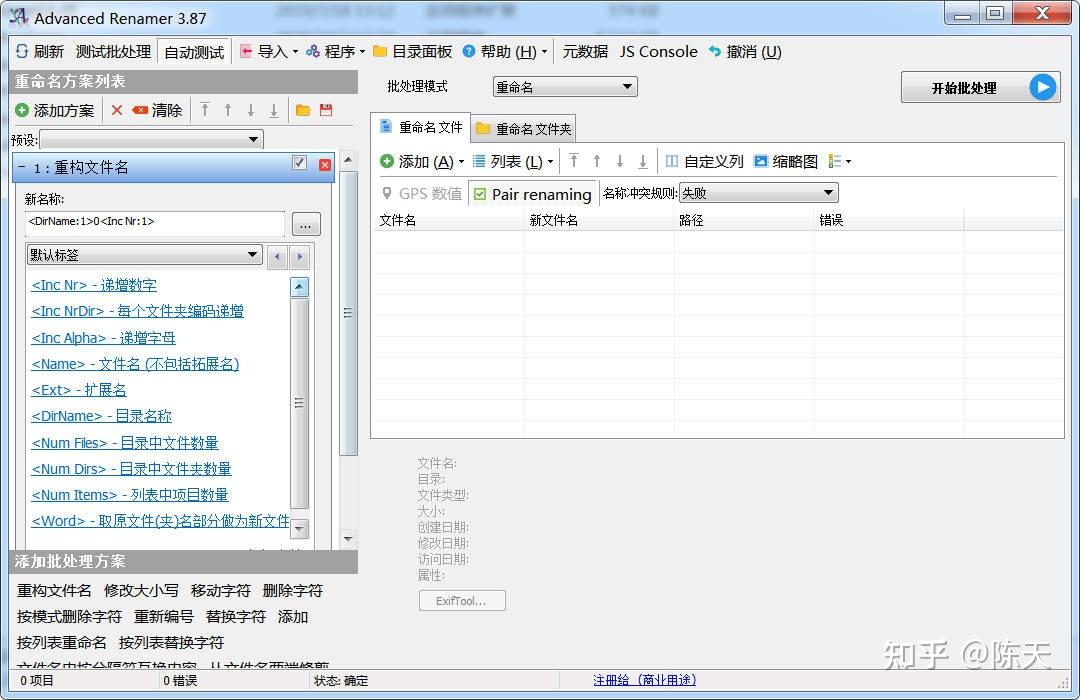1080x700 pixels.
Task: Switch to Rename files (重命名文件) tab
Action: 421,127
